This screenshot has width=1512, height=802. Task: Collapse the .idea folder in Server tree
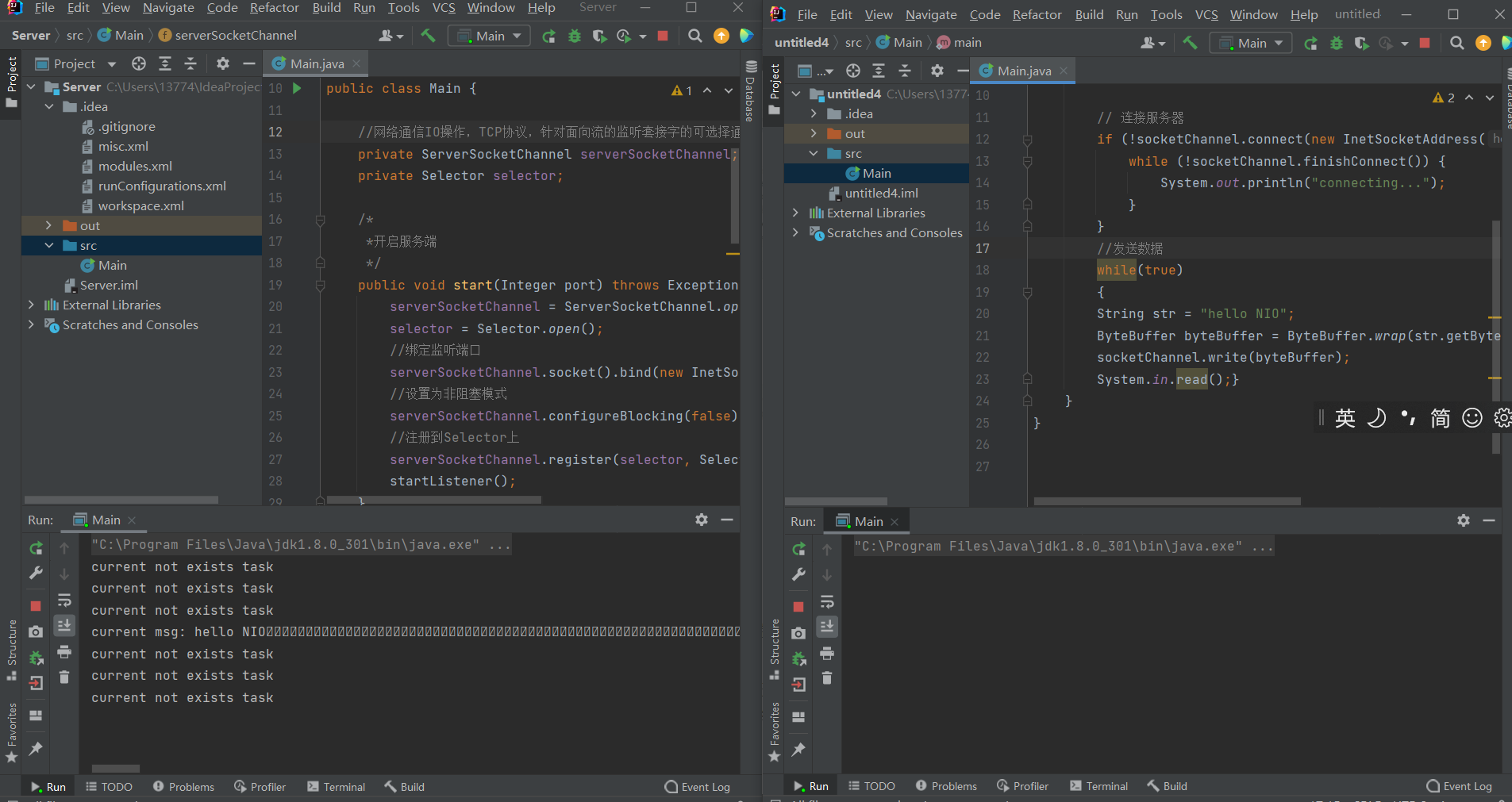(49, 106)
